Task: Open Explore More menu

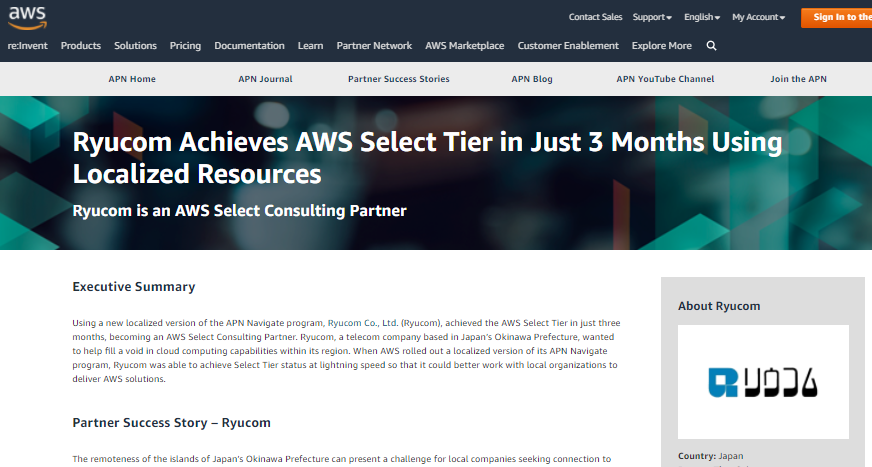Action: point(661,46)
